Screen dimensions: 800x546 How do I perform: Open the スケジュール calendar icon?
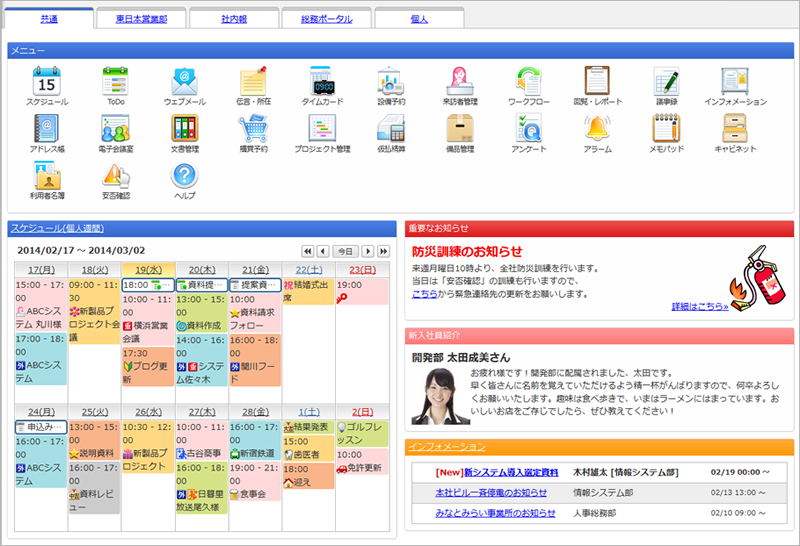(46, 81)
